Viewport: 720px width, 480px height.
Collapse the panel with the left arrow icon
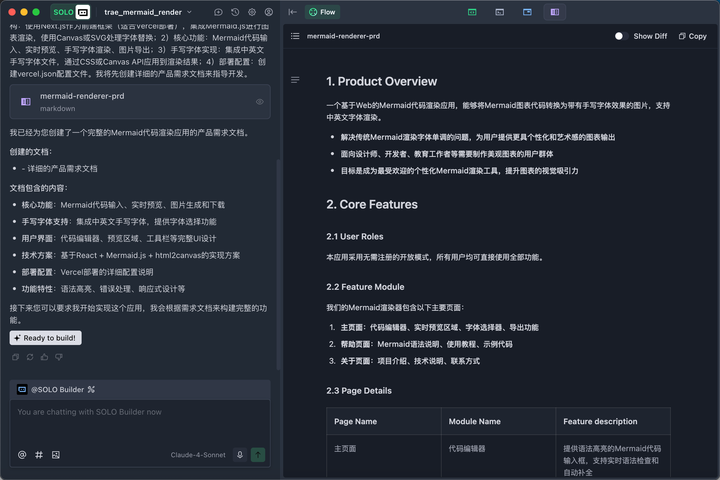(291, 12)
